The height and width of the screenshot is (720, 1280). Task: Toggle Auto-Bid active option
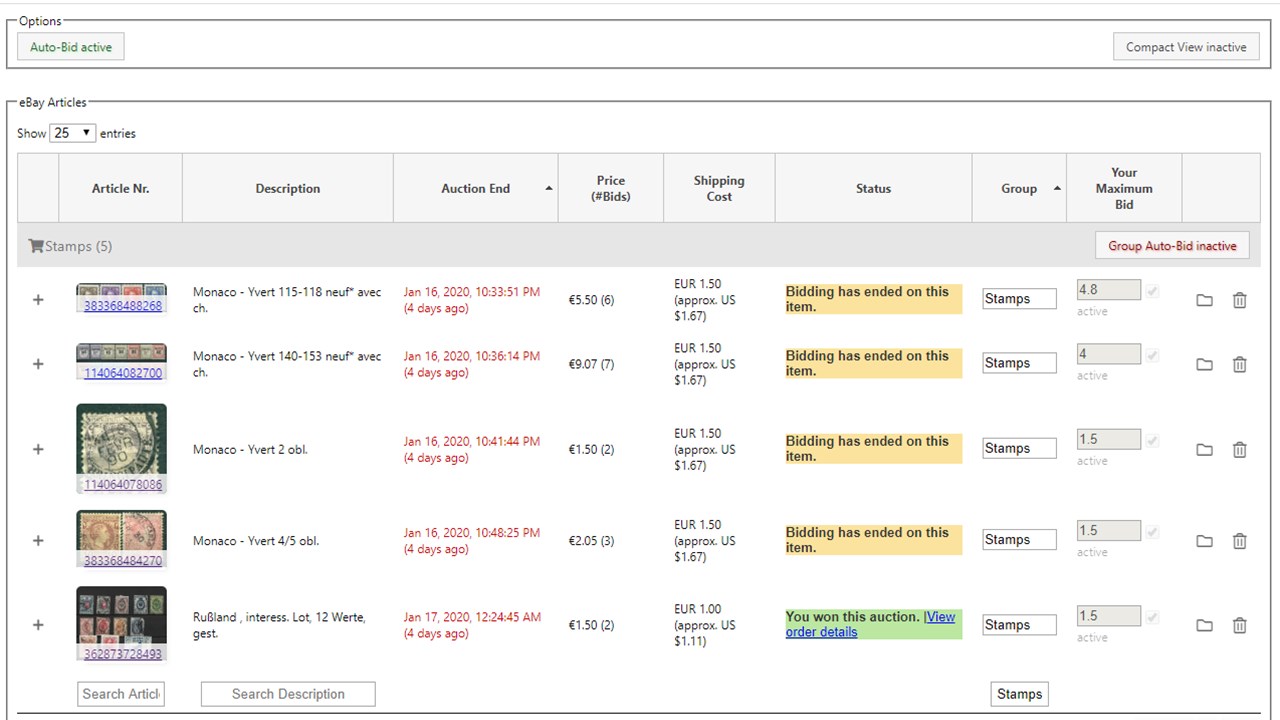click(71, 47)
